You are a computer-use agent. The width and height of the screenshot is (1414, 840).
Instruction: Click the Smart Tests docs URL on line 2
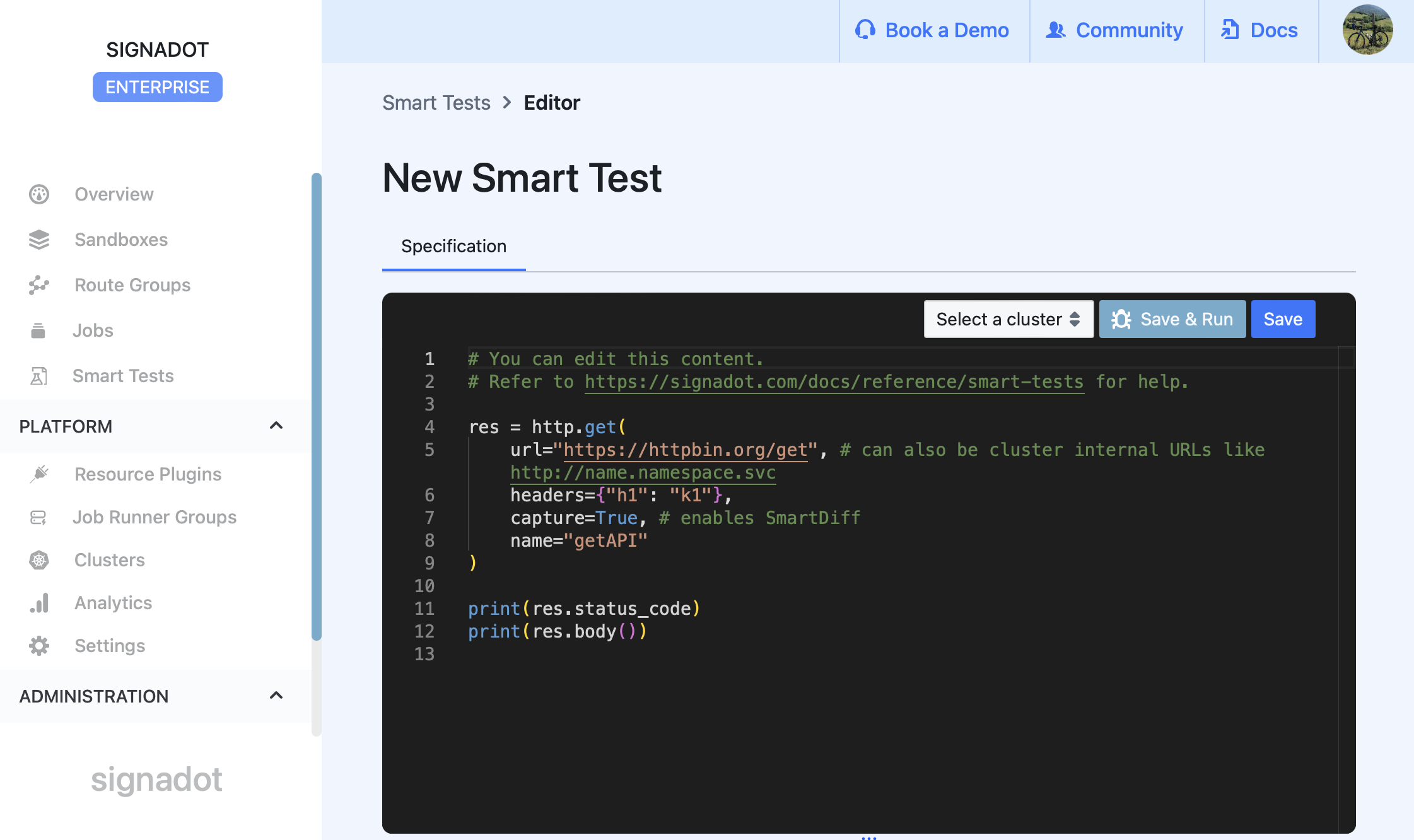(x=834, y=381)
